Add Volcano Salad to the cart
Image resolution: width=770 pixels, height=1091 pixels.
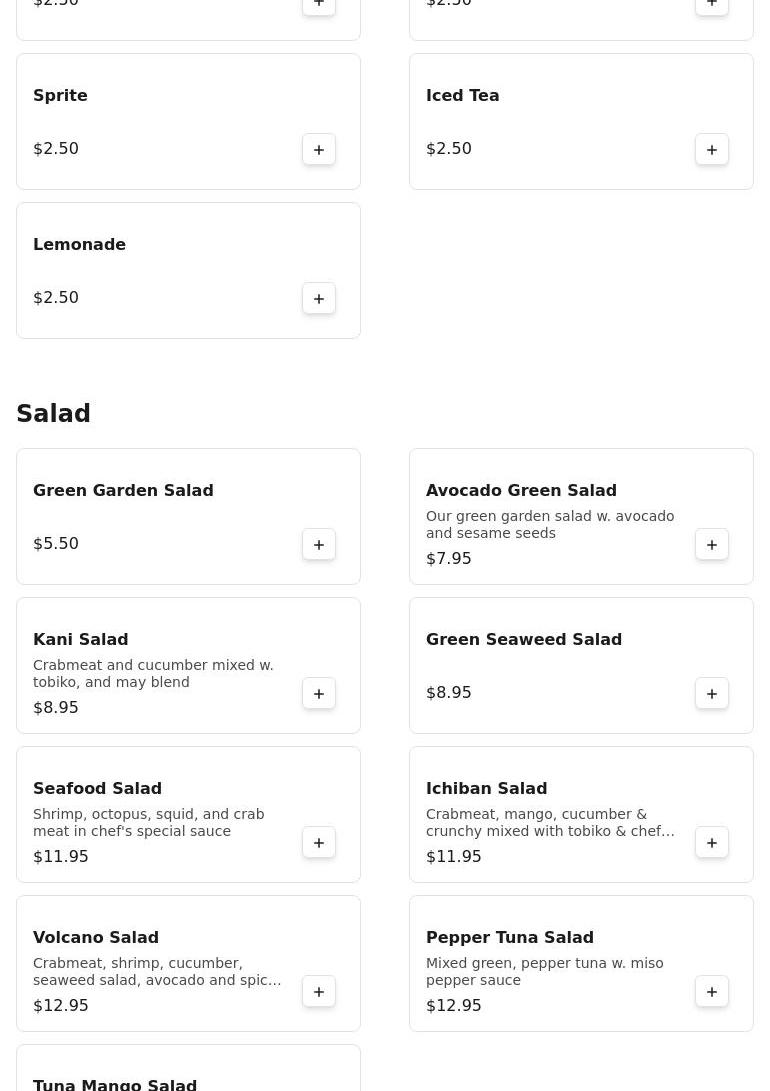pyautogui.click(x=319, y=991)
